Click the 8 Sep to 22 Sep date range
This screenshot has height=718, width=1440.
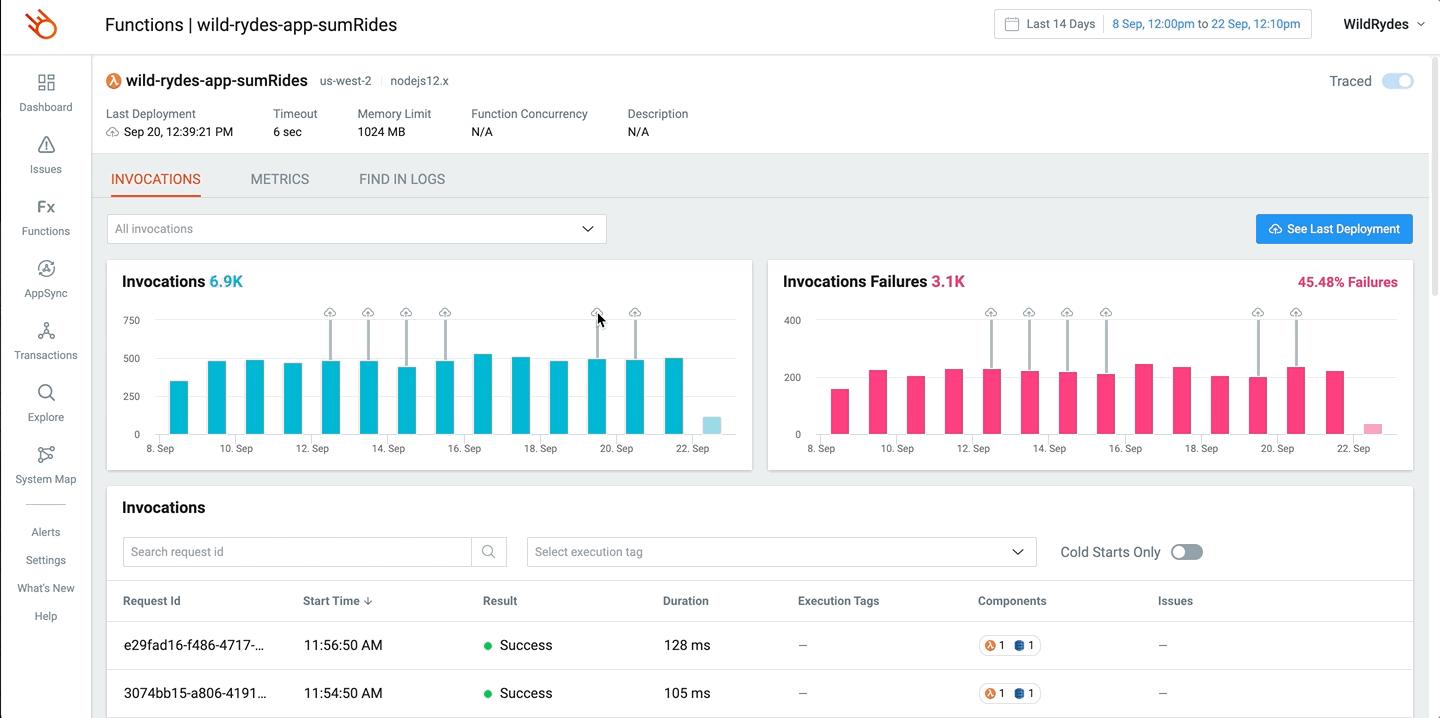pyautogui.click(x=1206, y=24)
